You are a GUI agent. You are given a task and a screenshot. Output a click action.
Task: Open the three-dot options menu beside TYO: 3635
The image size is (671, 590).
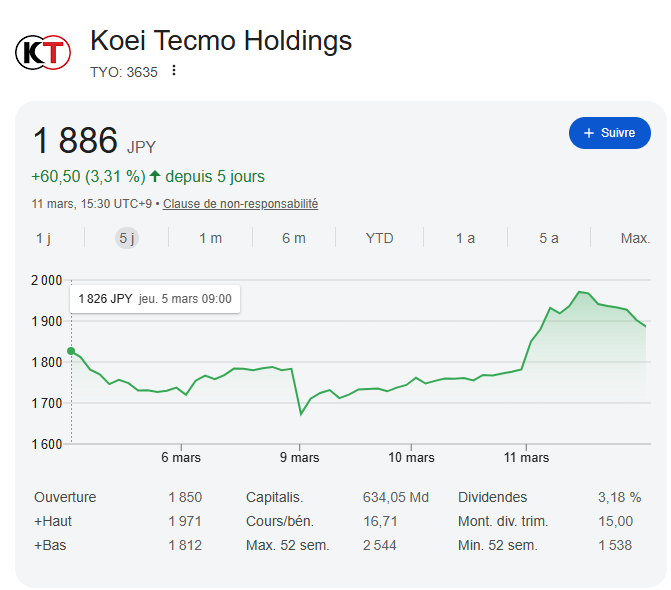click(x=174, y=70)
